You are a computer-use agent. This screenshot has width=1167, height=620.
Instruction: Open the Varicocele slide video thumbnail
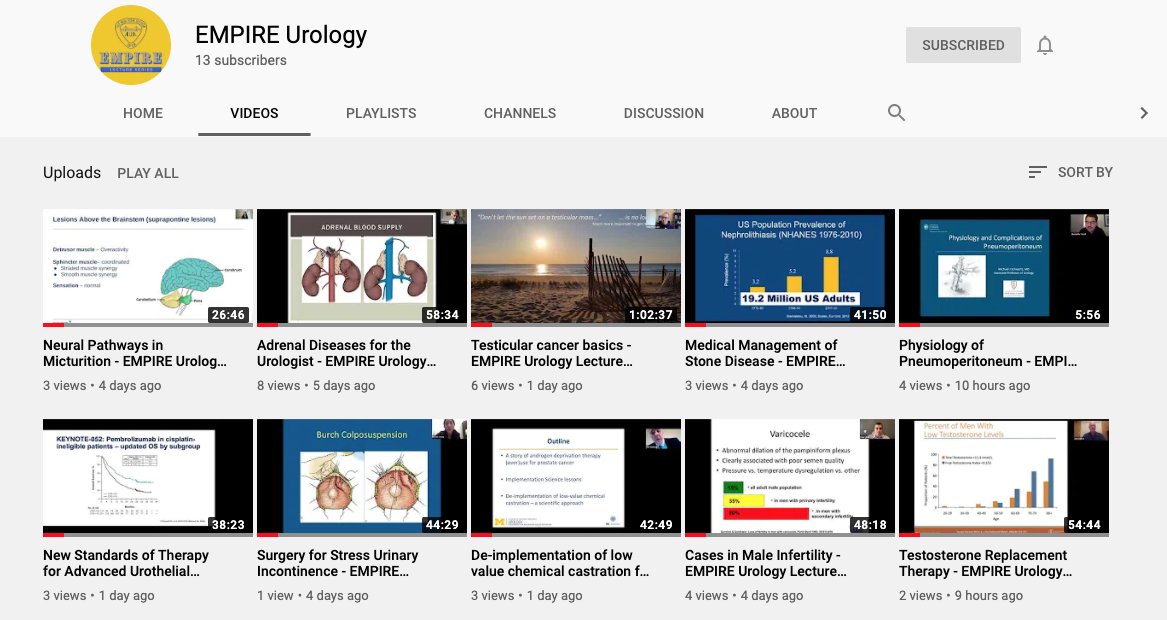[790, 478]
